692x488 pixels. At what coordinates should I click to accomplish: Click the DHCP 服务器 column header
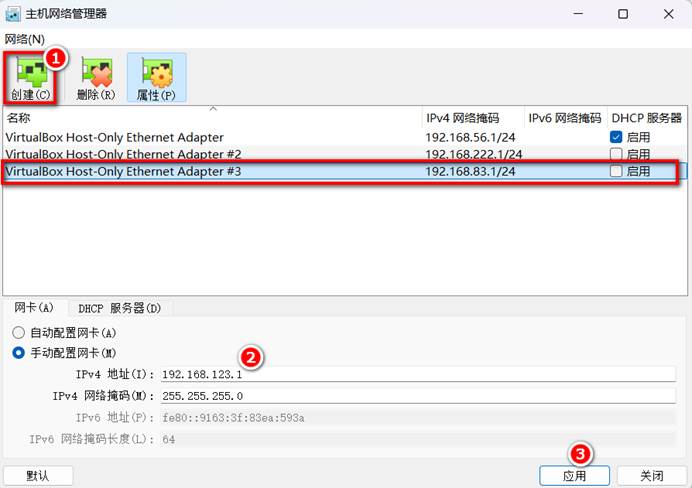[647, 118]
